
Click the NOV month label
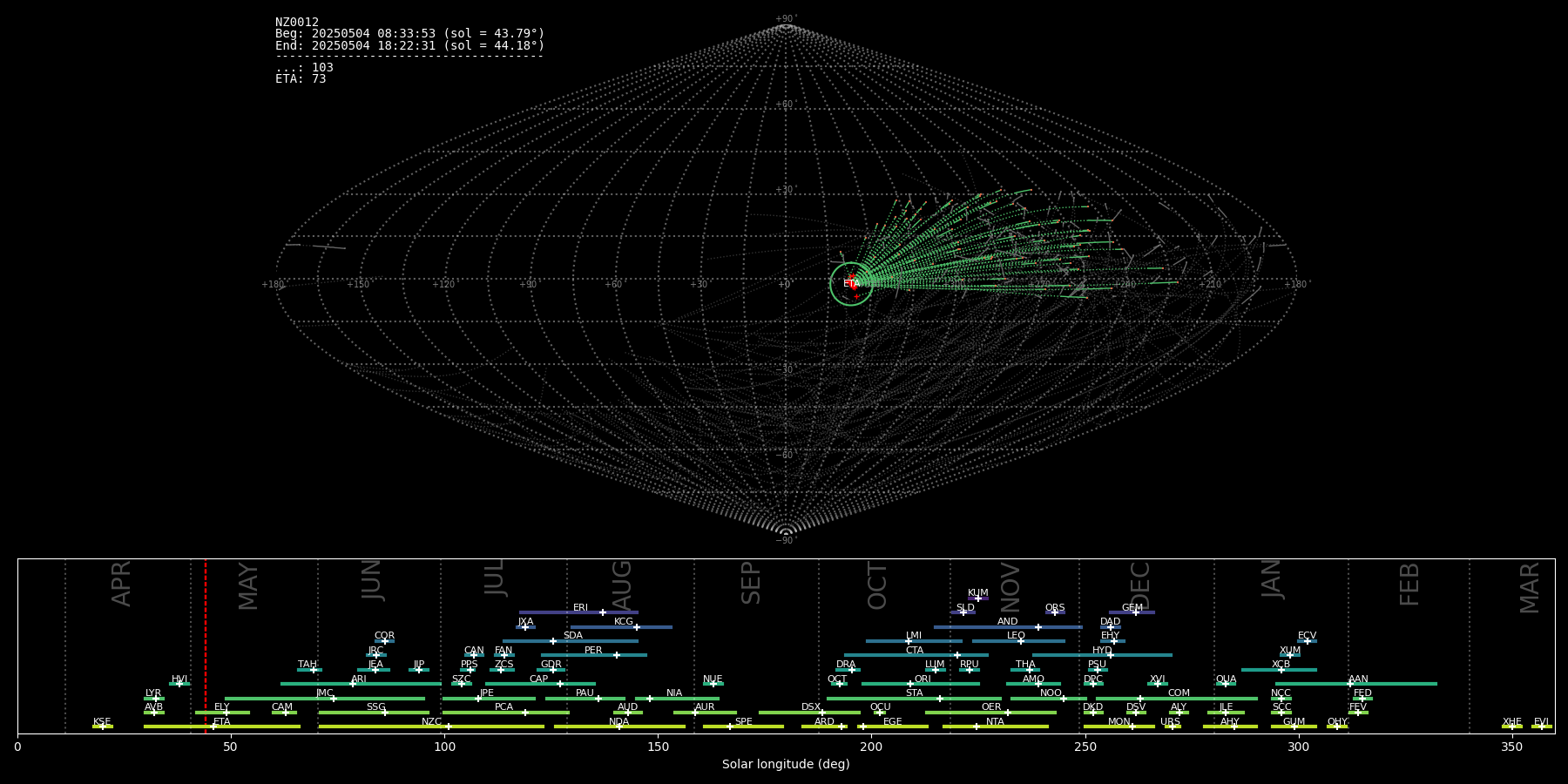[x=1010, y=586]
